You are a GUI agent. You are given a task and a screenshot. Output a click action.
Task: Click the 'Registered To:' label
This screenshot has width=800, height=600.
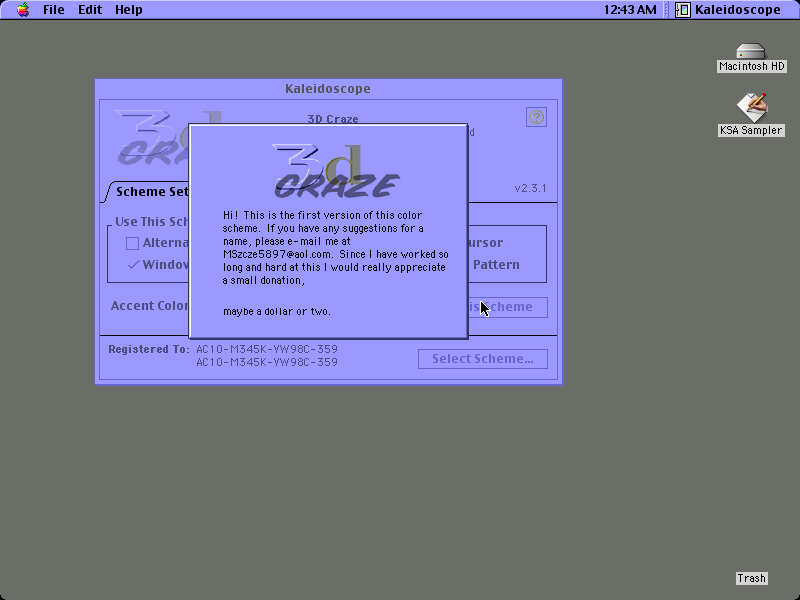coord(149,349)
